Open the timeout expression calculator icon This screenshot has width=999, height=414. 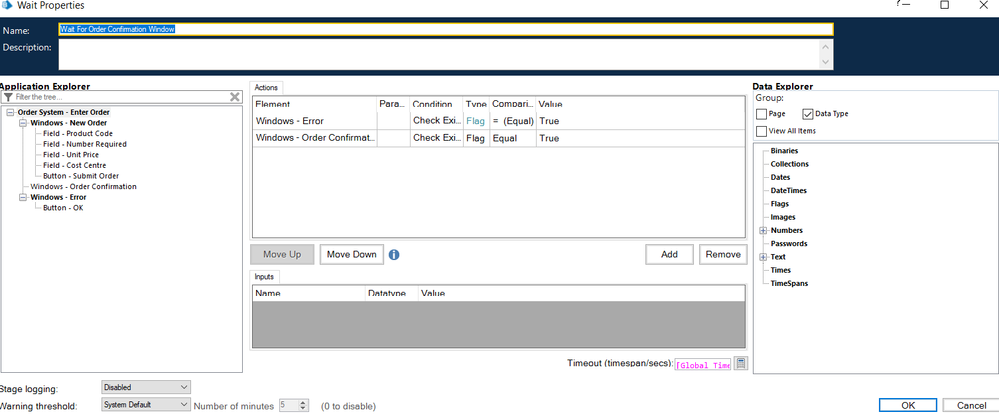tap(741, 364)
